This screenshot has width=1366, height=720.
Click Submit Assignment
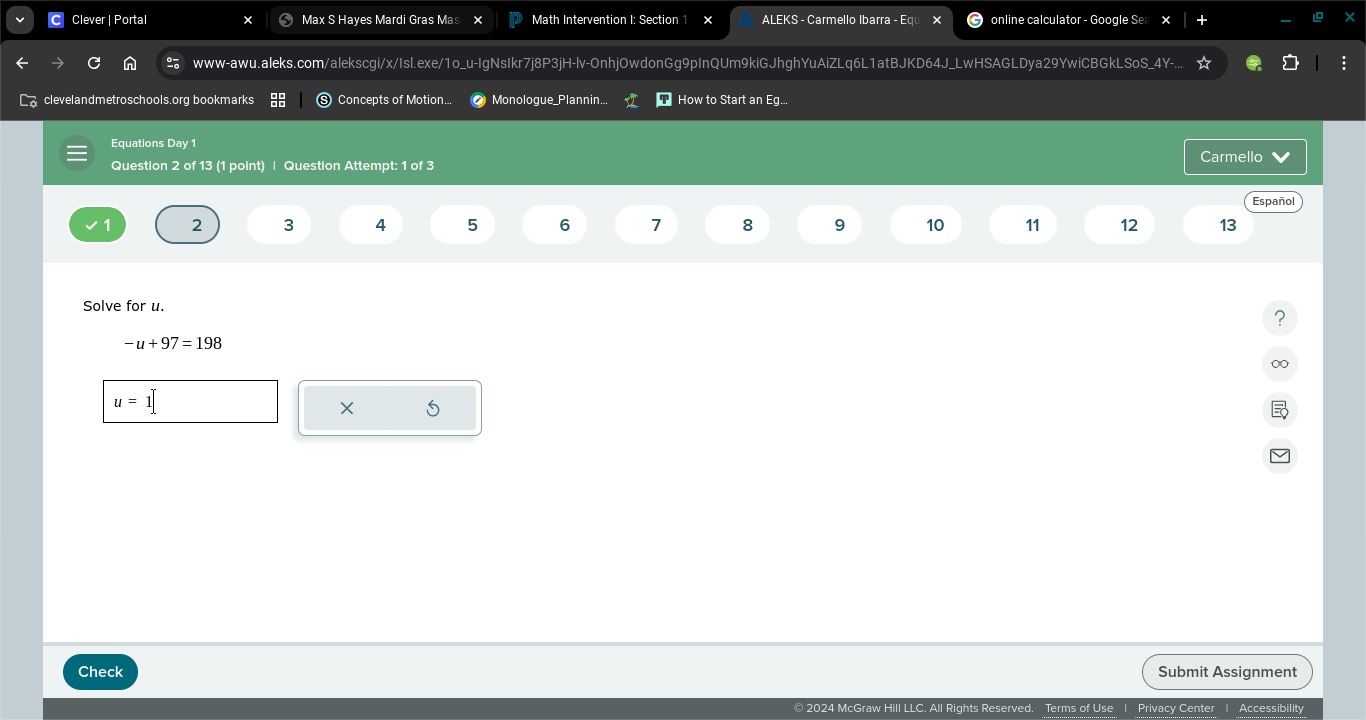point(1227,672)
